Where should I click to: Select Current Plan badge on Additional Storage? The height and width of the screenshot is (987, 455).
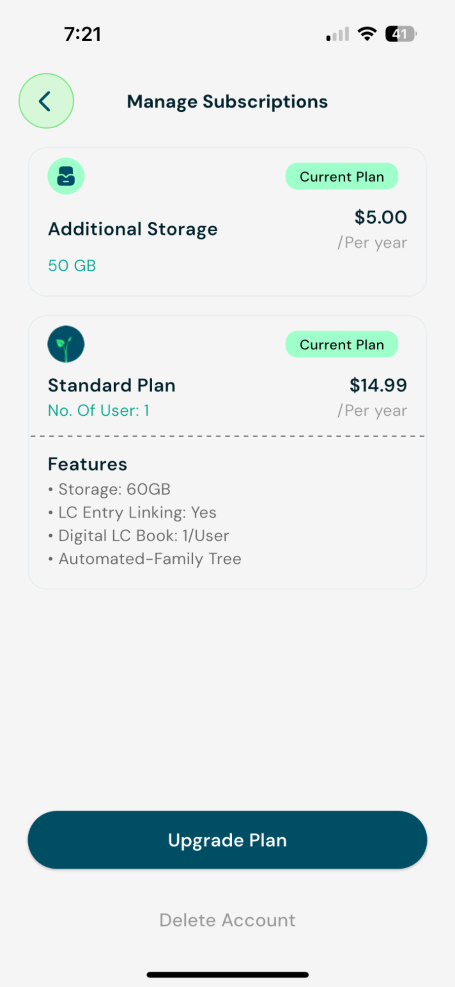tap(342, 177)
